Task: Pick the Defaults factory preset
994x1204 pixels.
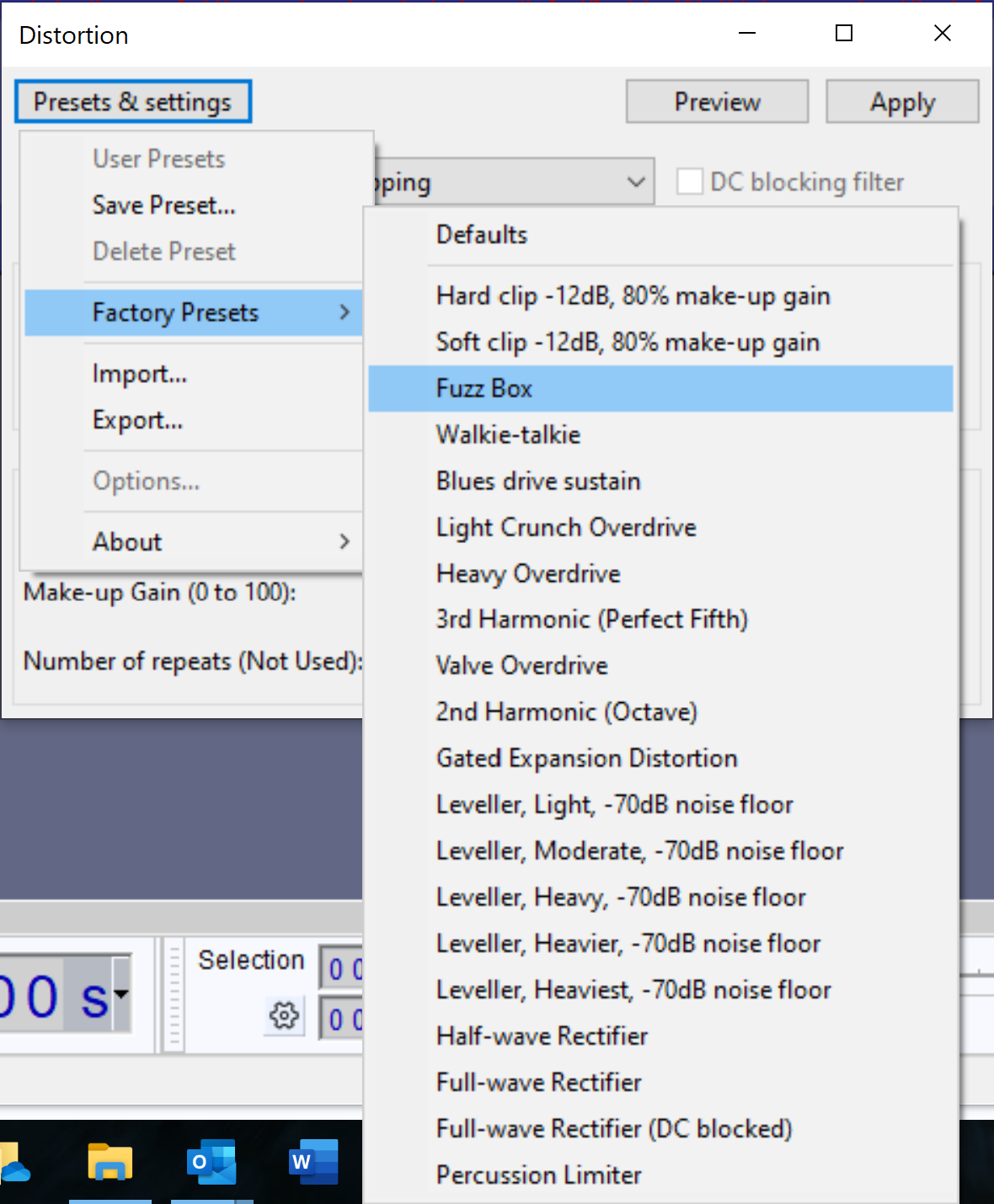Action: click(x=482, y=234)
